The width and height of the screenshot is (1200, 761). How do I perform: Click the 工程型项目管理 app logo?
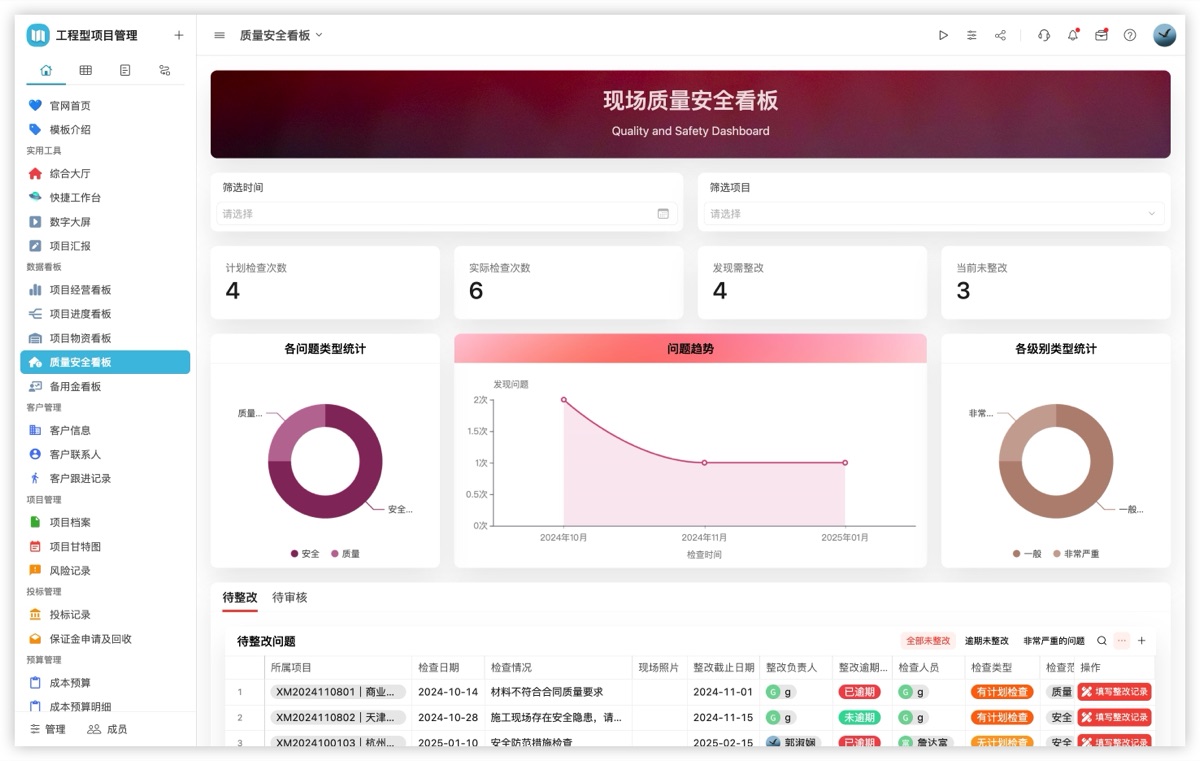coord(37,35)
